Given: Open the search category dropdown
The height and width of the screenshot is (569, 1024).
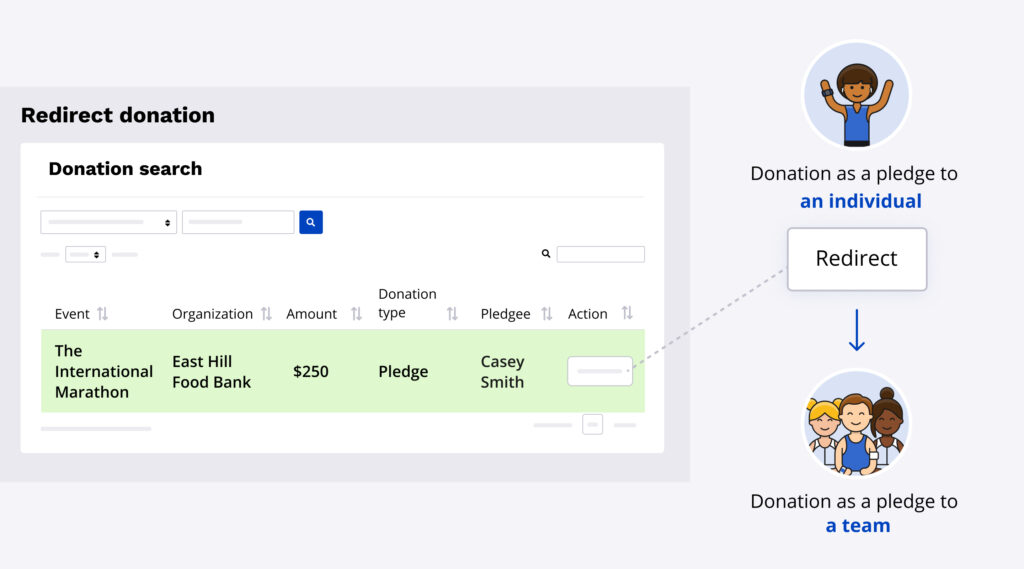Looking at the screenshot, I should (x=109, y=222).
